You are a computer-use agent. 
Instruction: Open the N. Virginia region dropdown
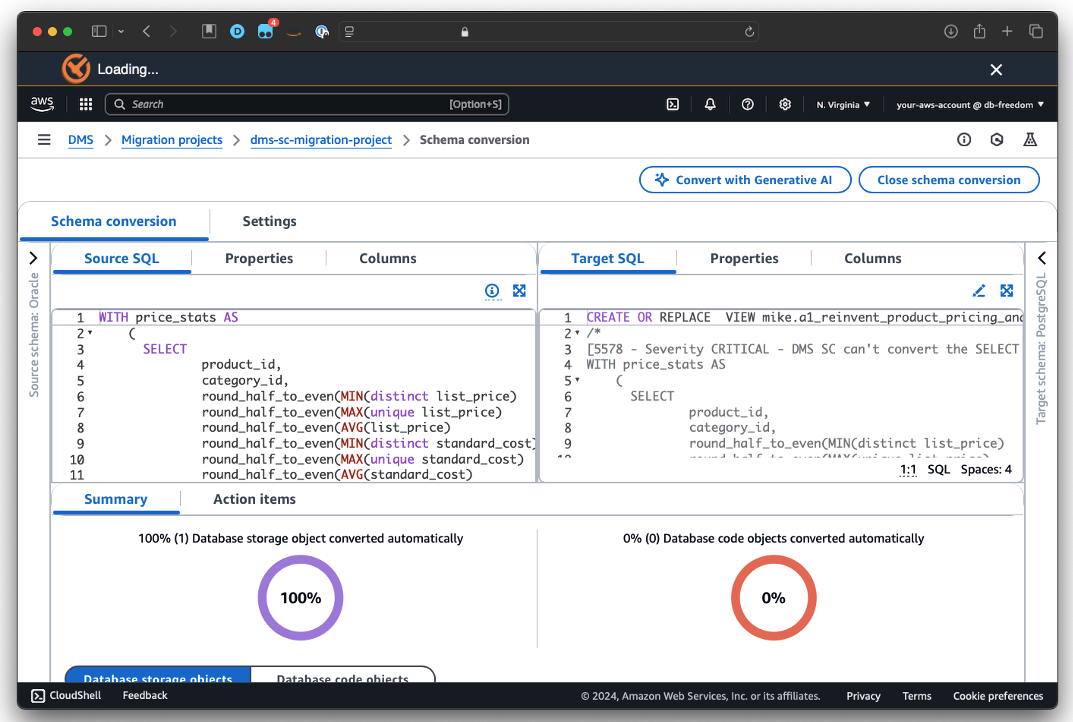click(x=843, y=104)
